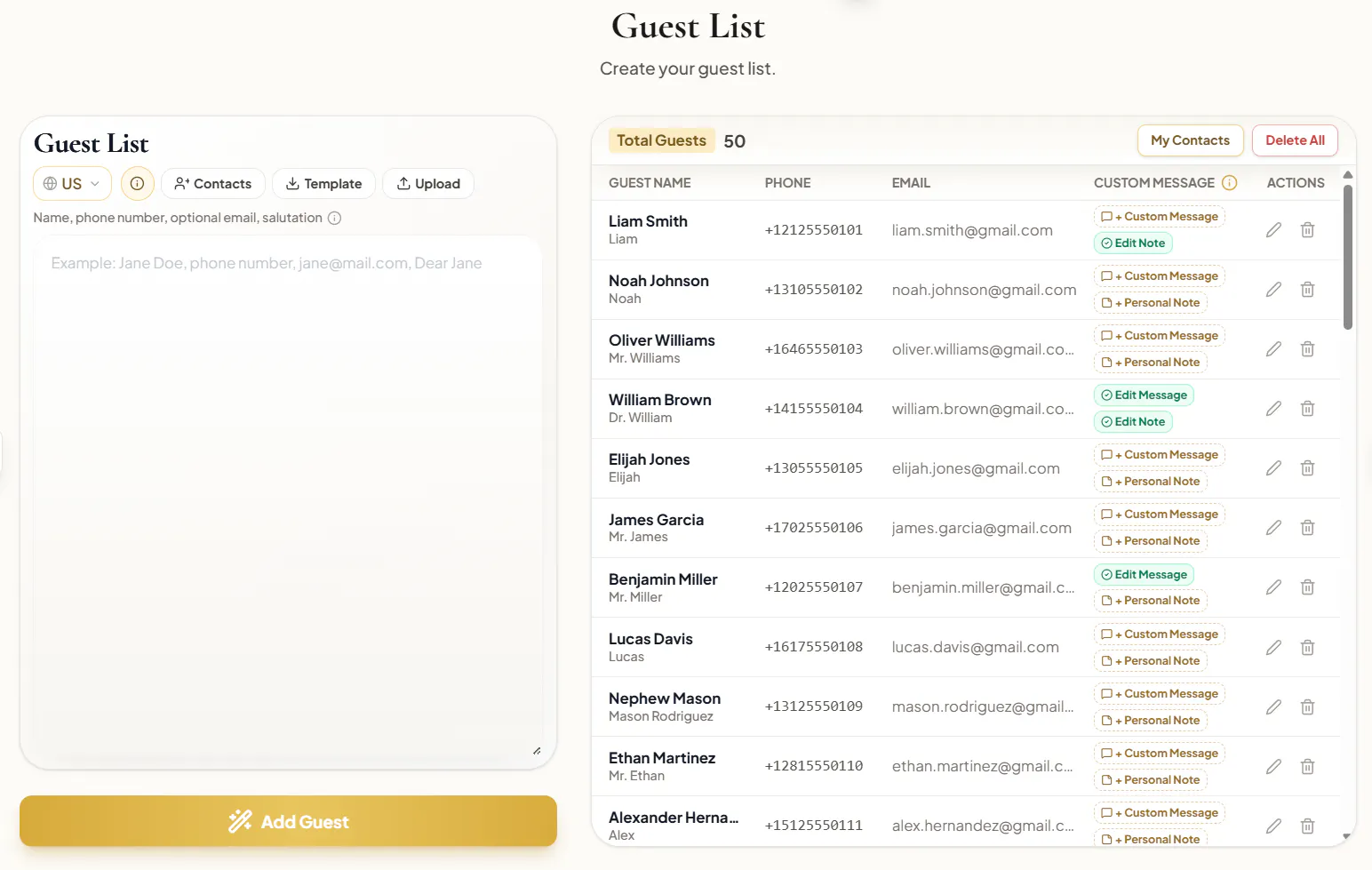Image resolution: width=1372 pixels, height=870 pixels.
Task: Delete Benjamin Miller trash icon
Action: 1307,587
